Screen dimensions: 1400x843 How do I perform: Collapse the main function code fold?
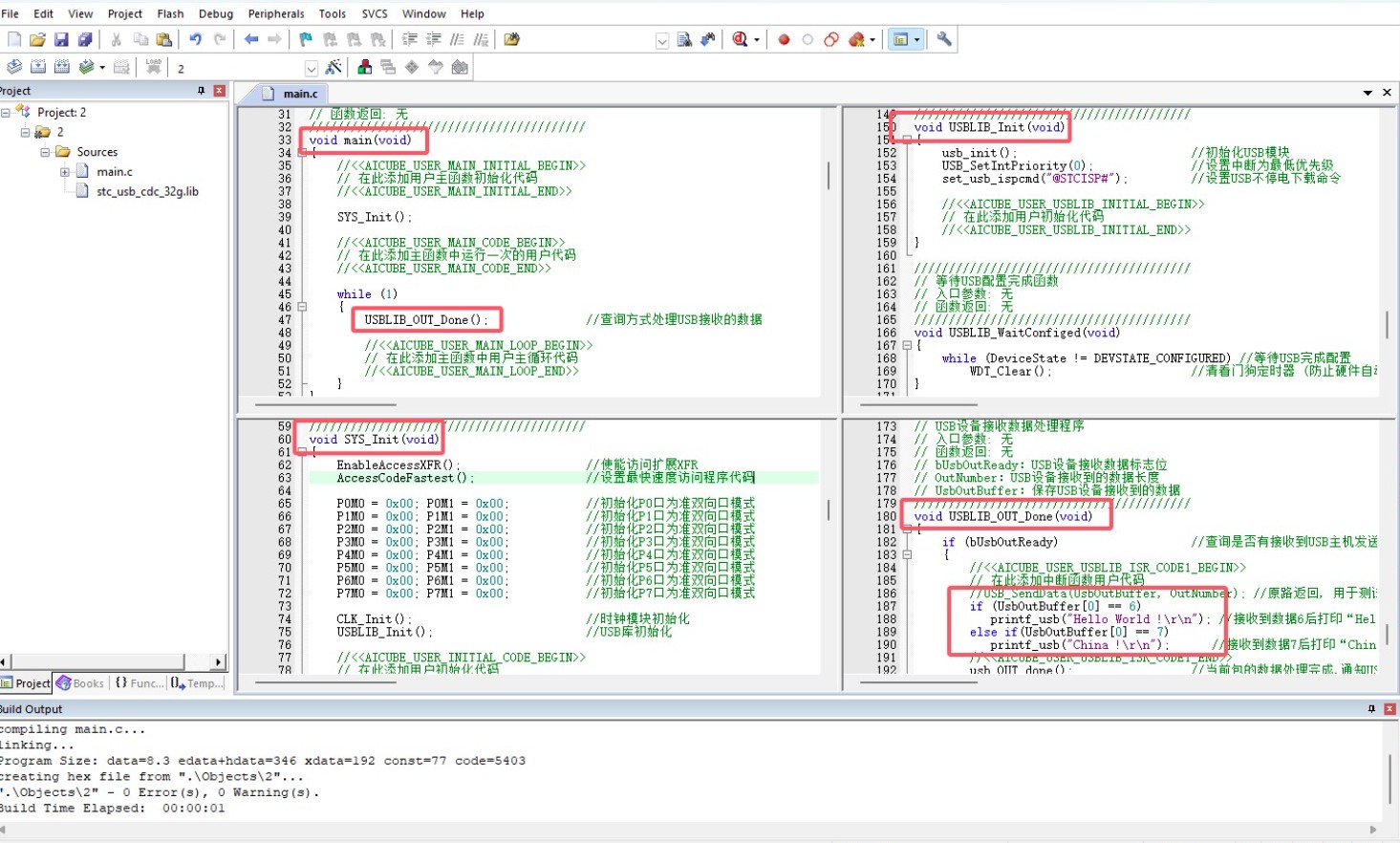point(302,153)
